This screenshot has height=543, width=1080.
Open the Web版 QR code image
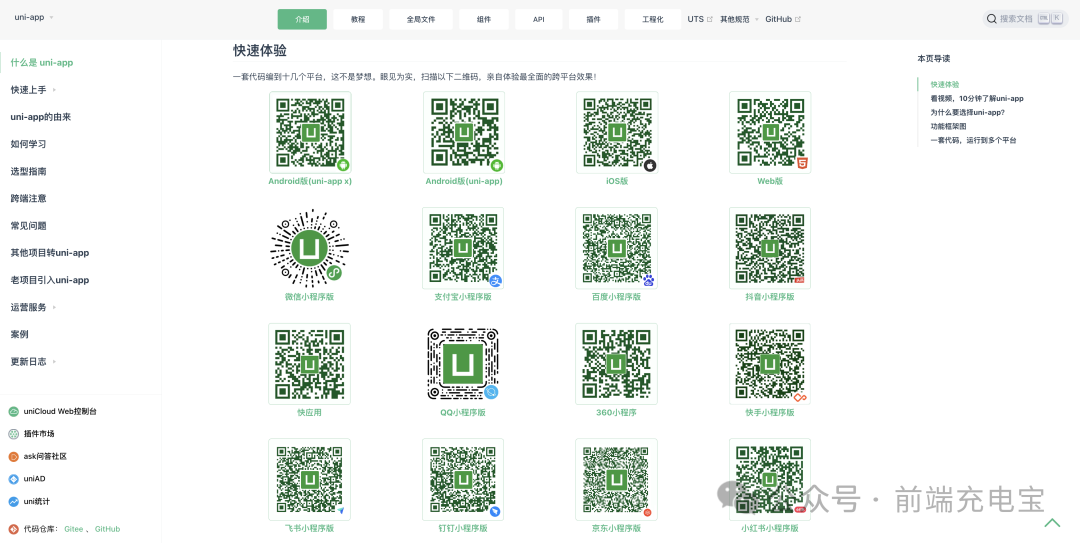point(770,132)
